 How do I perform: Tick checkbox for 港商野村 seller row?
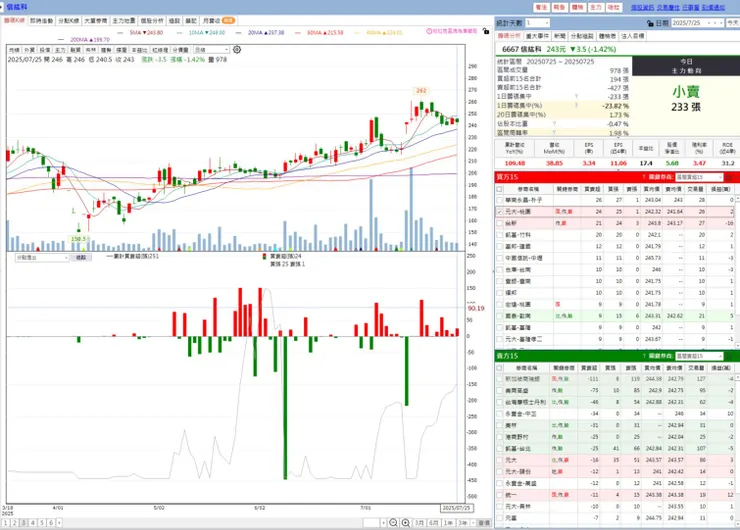click(x=499, y=437)
